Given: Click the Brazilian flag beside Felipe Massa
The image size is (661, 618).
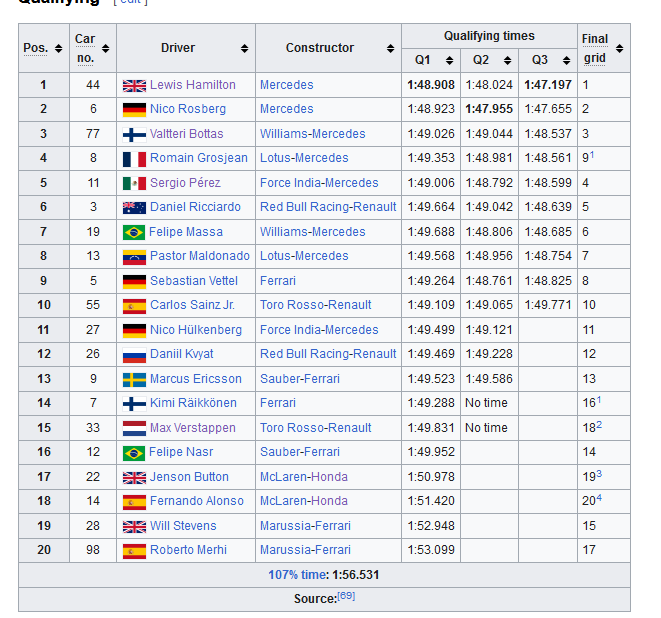Looking at the screenshot, I should [x=134, y=232].
